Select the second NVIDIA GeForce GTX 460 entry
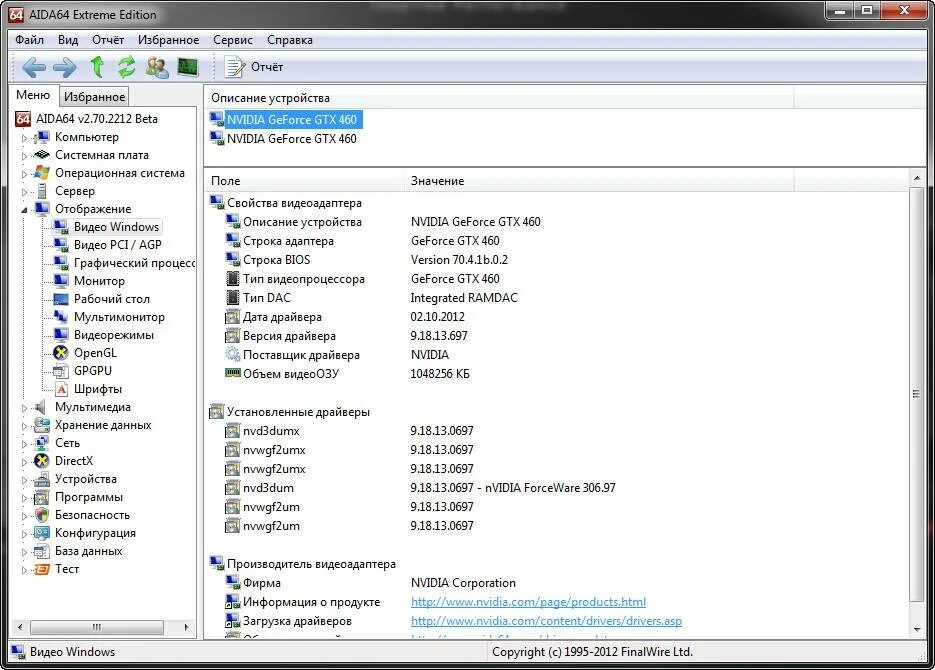Image resolution: width=935 pixels, height=670 pixels. [294, 138]
